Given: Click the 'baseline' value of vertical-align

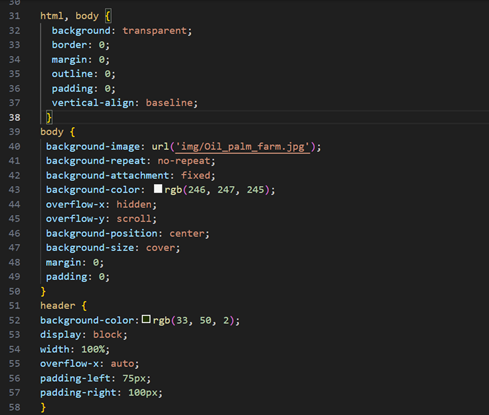Looking at the screenshot, I should 169,103.
